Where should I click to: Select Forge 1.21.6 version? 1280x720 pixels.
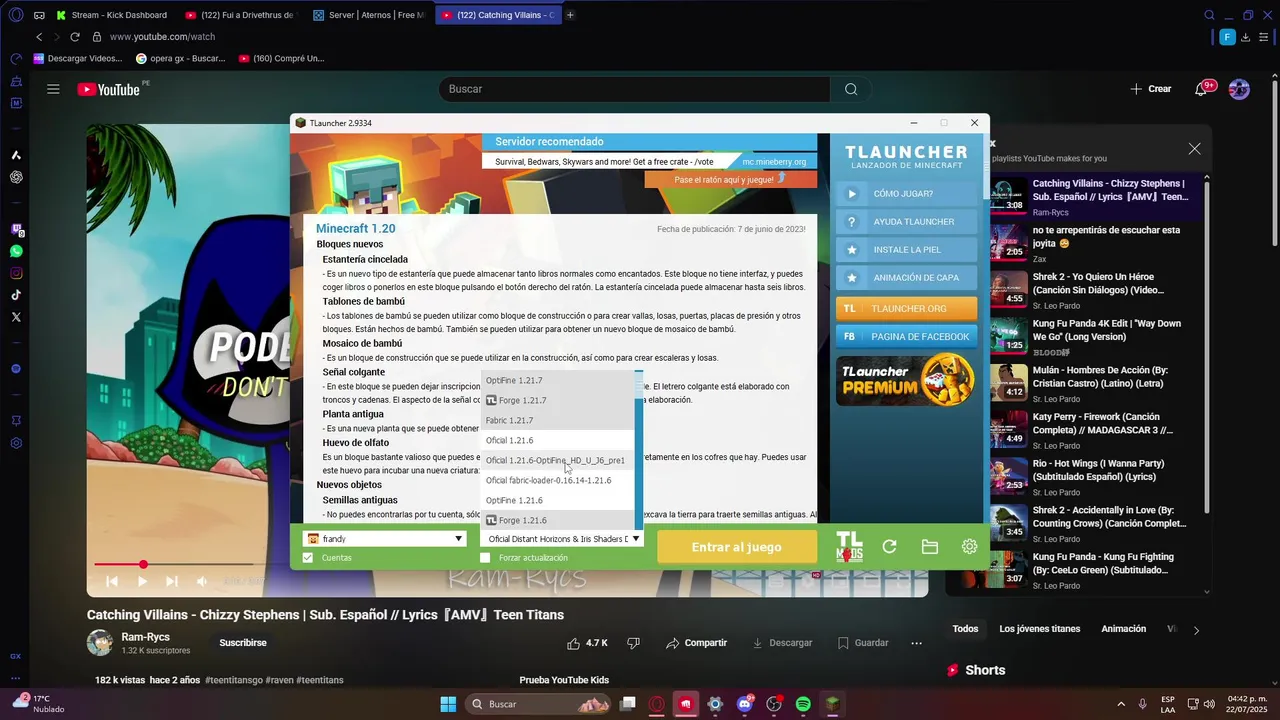558,520
